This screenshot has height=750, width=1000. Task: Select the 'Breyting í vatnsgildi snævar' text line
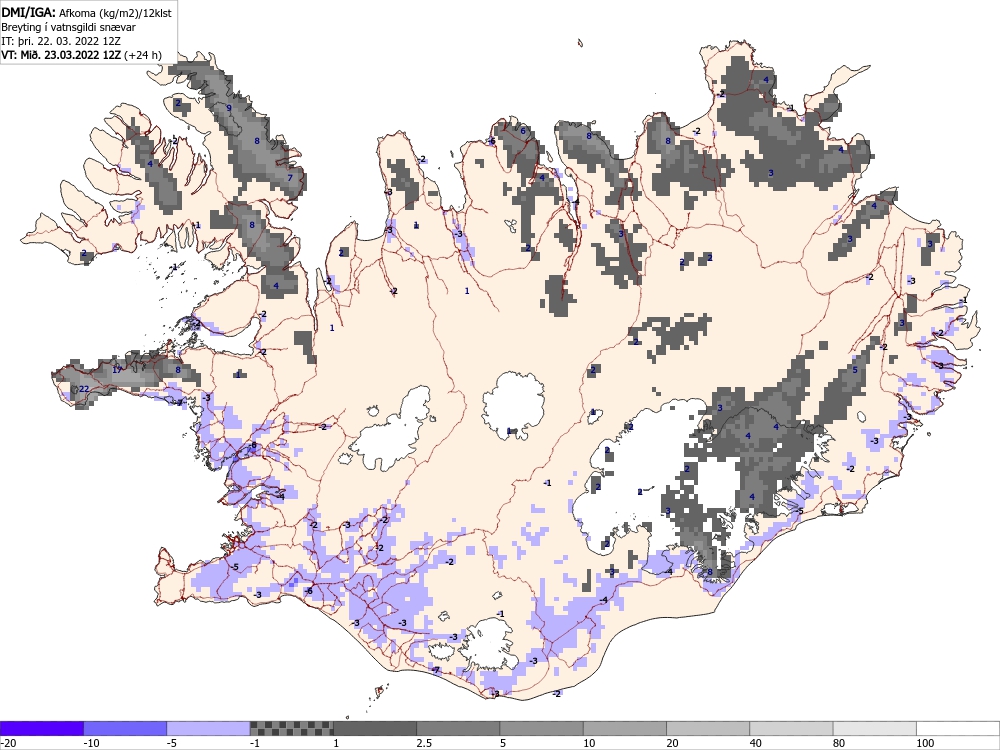coord(68,27)
